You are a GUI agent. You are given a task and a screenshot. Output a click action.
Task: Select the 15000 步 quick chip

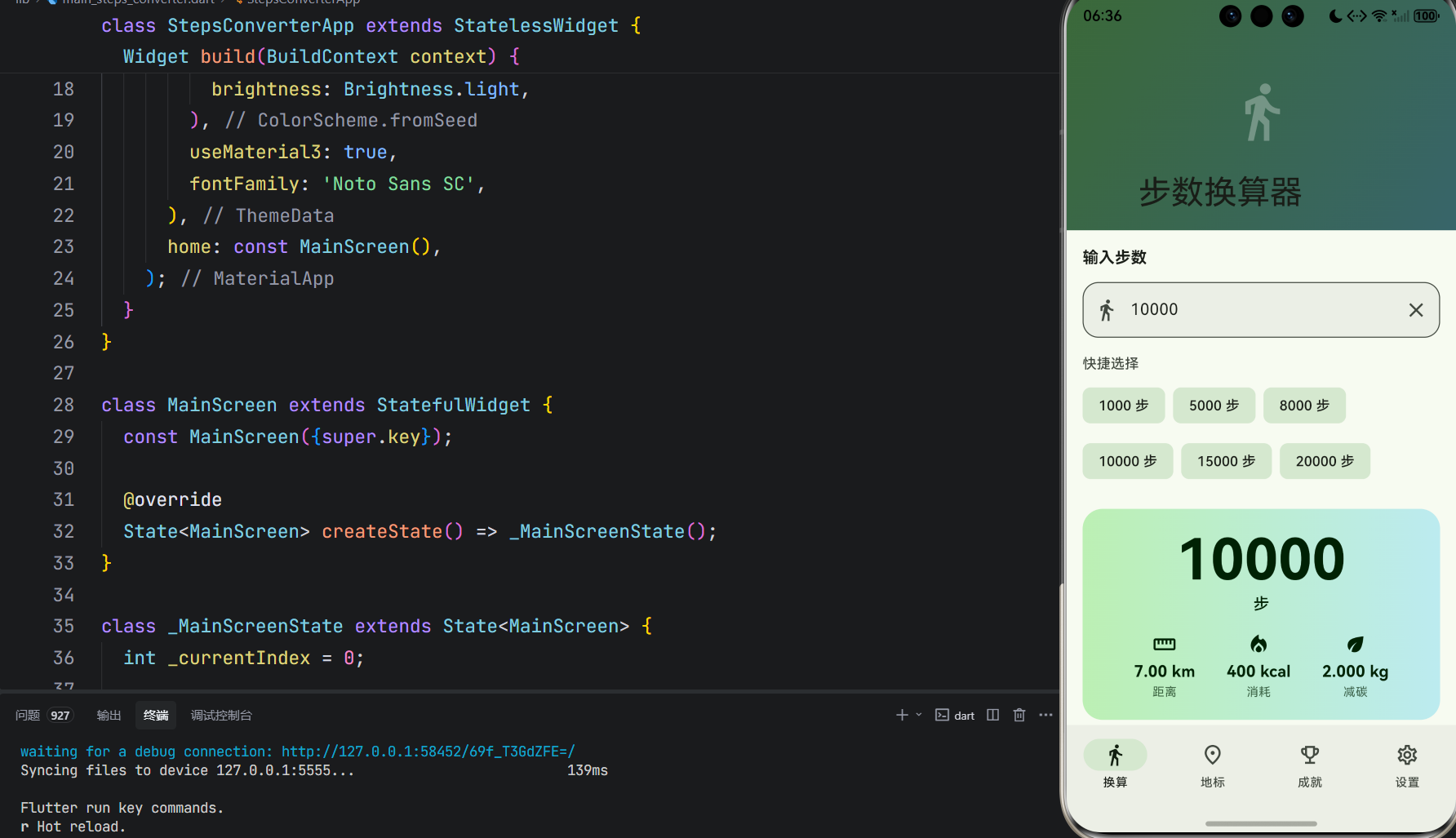[1226, 461]
